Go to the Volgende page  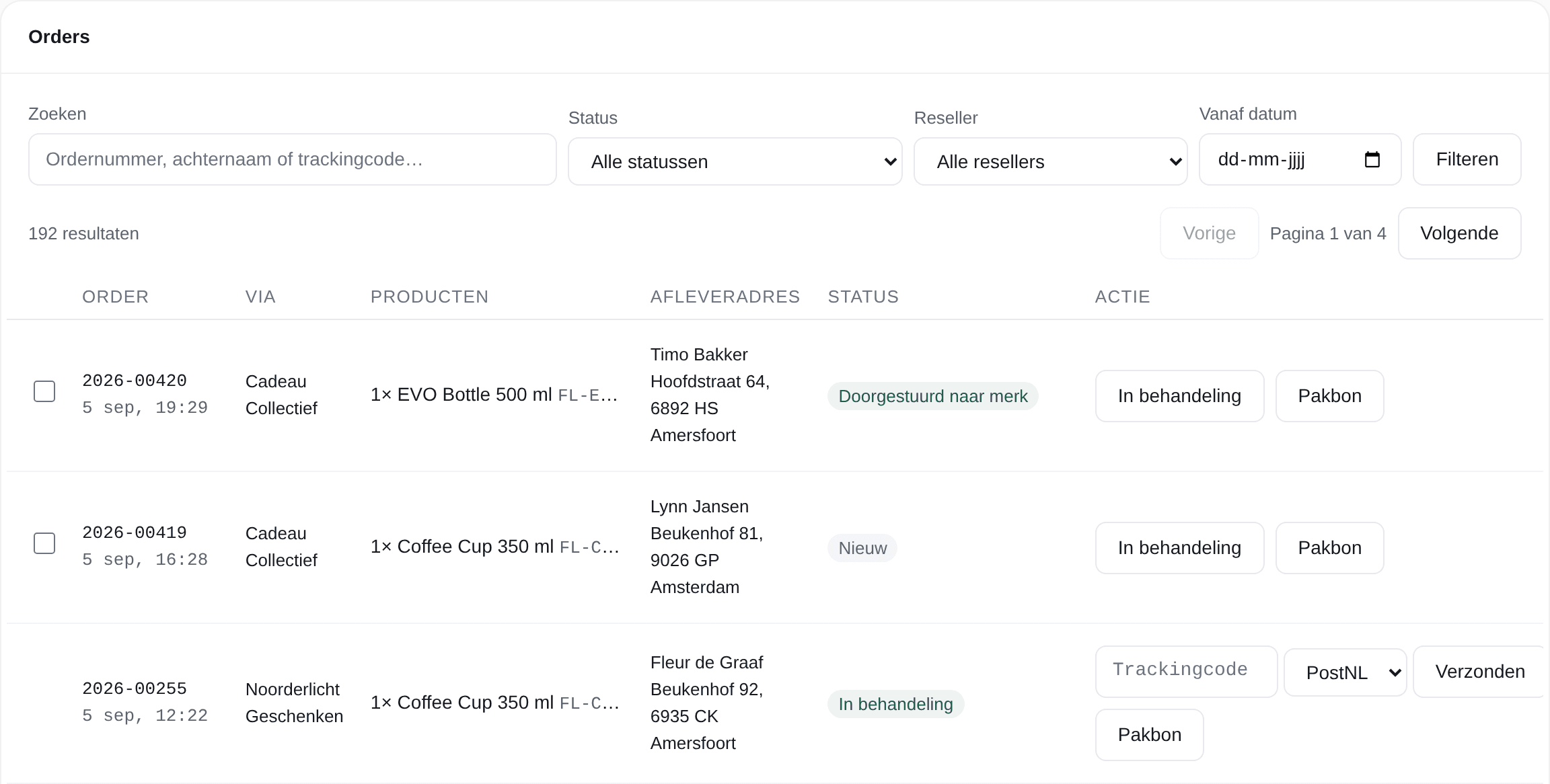coord(1459,233)
